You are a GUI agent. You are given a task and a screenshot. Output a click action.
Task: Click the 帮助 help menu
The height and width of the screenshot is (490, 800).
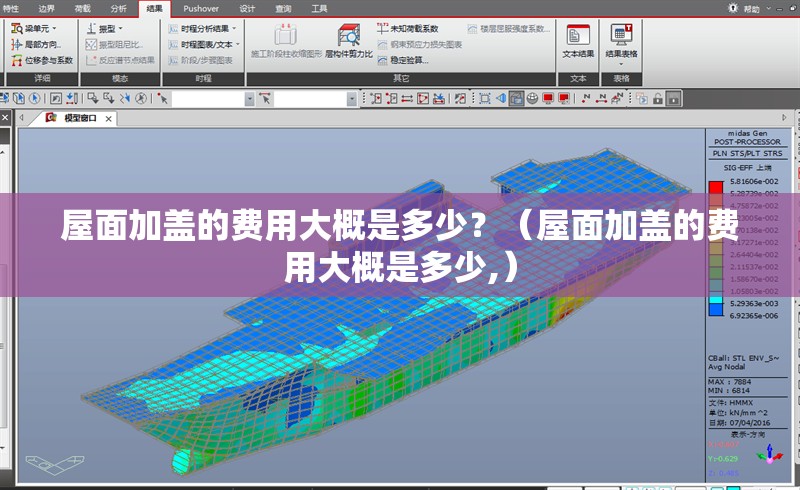[752, 9]
